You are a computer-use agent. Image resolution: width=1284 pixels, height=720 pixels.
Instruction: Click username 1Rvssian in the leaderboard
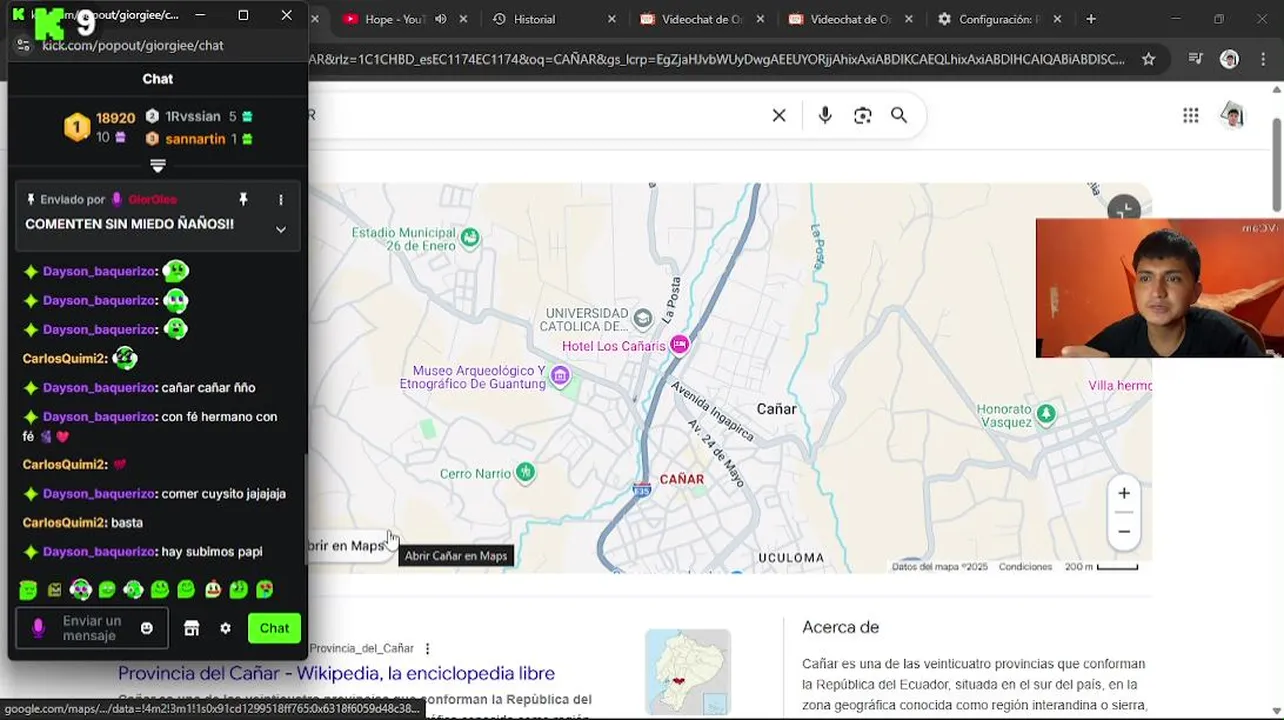[193, 117]
